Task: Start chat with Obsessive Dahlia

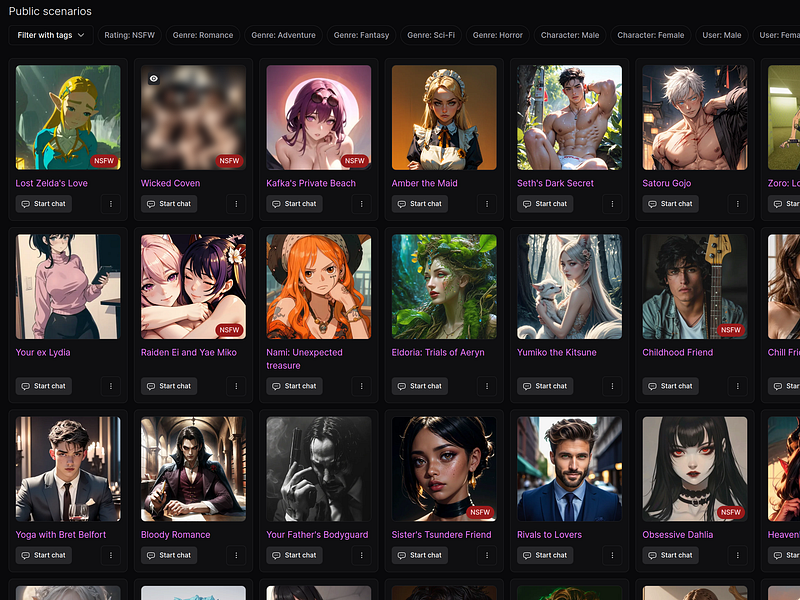Action: pyautogui.click(x=670, y=555)
